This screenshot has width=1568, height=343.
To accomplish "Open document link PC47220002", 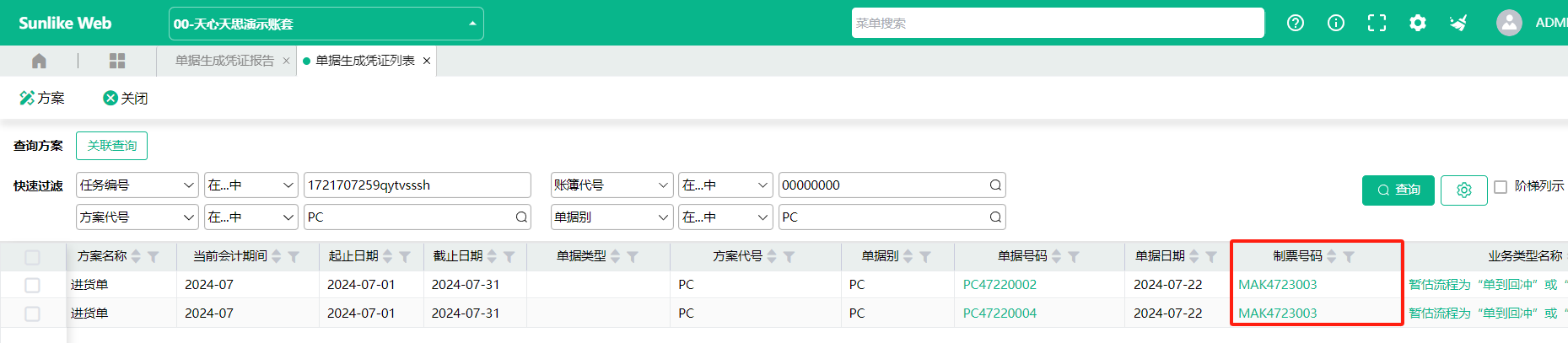I will pos(1000,285).
